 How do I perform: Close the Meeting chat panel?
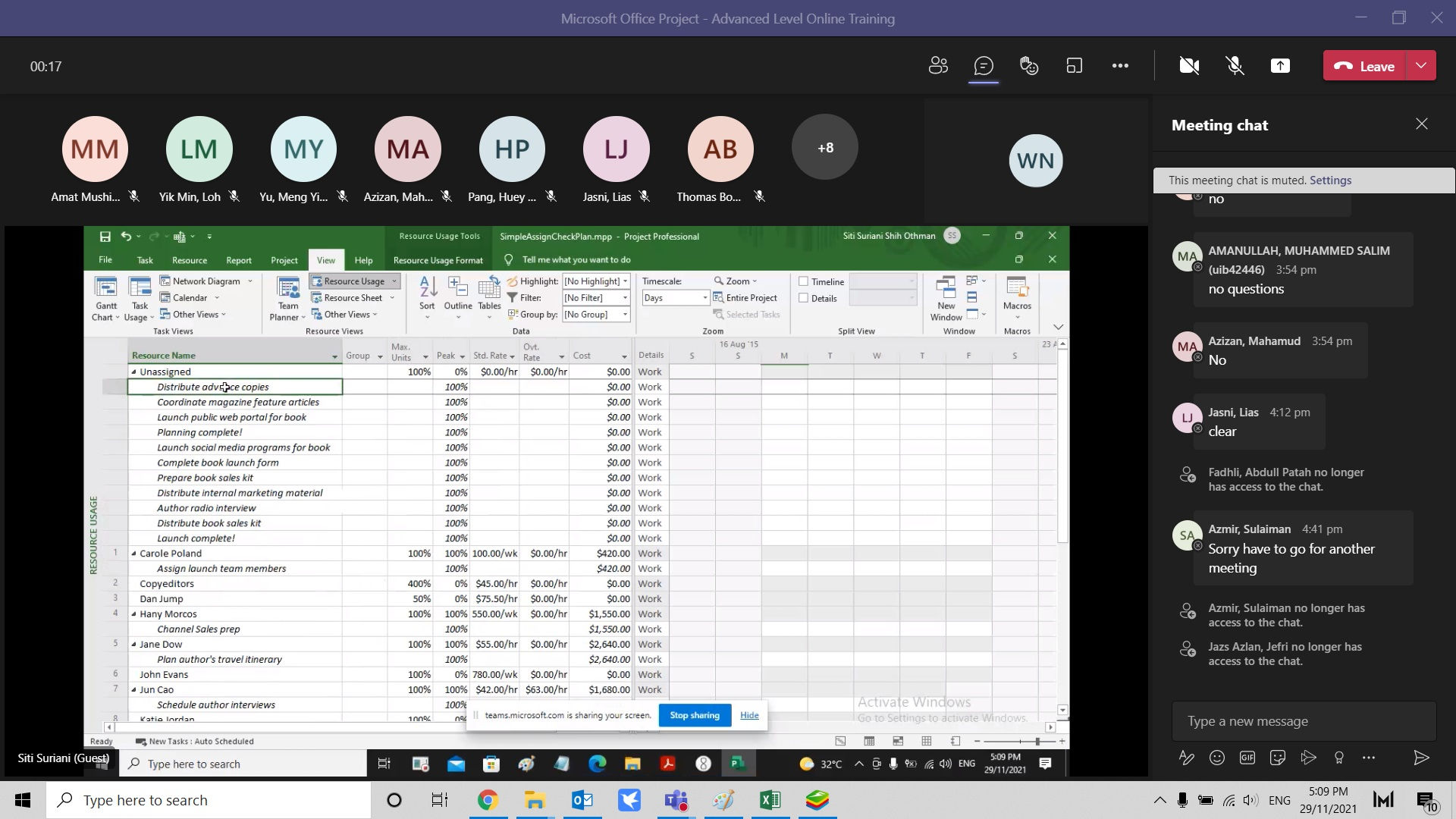(x=1422, y=124)
